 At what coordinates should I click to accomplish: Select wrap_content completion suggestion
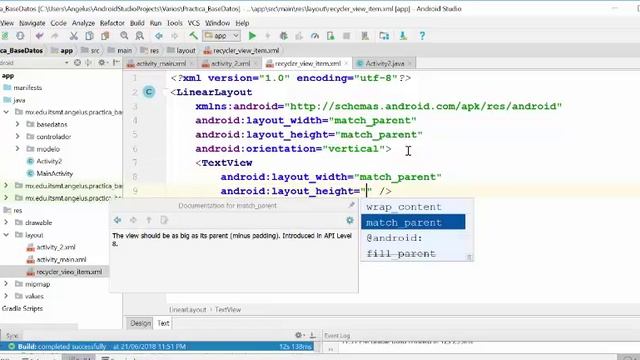[x=403, y=207]
